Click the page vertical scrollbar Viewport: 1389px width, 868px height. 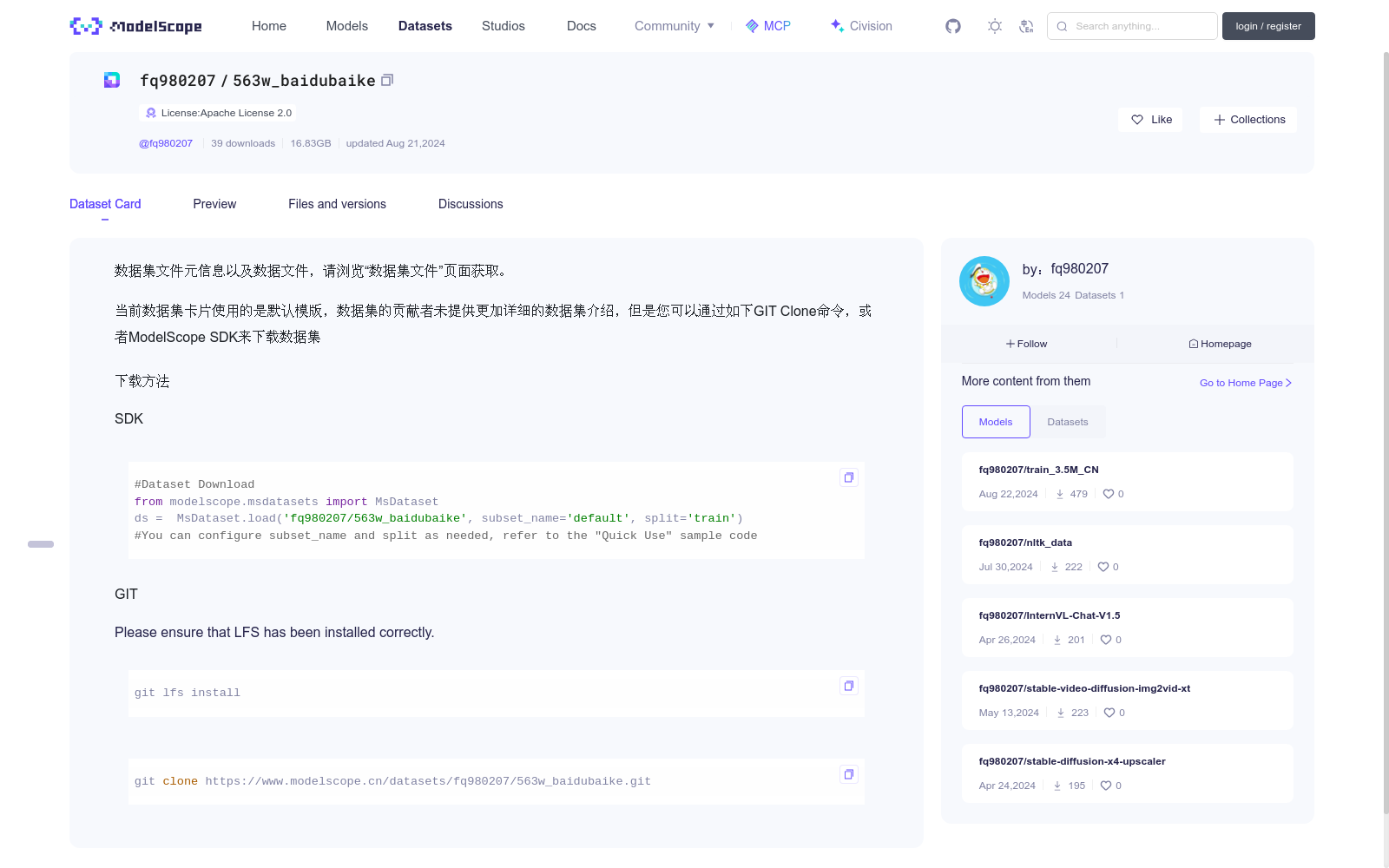click(1386, 434)
